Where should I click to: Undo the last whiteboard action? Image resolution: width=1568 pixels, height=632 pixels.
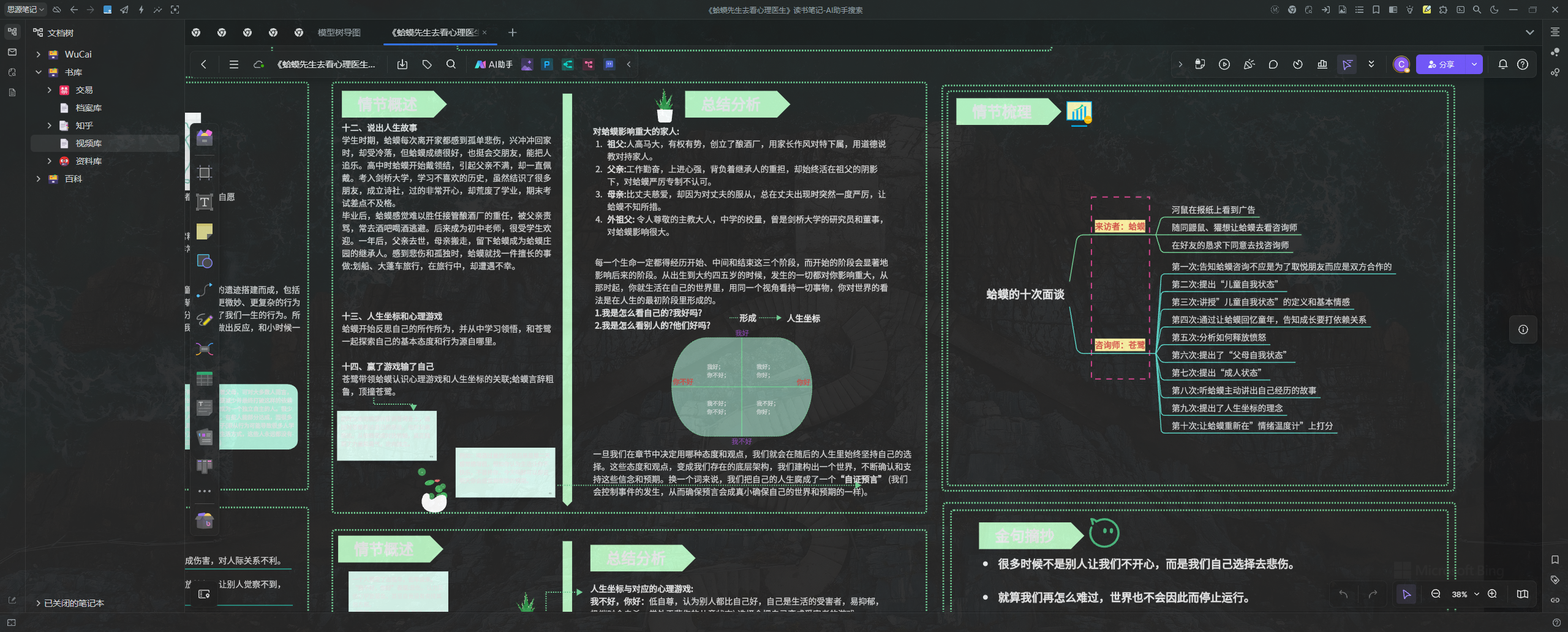tap(1343, 594)
